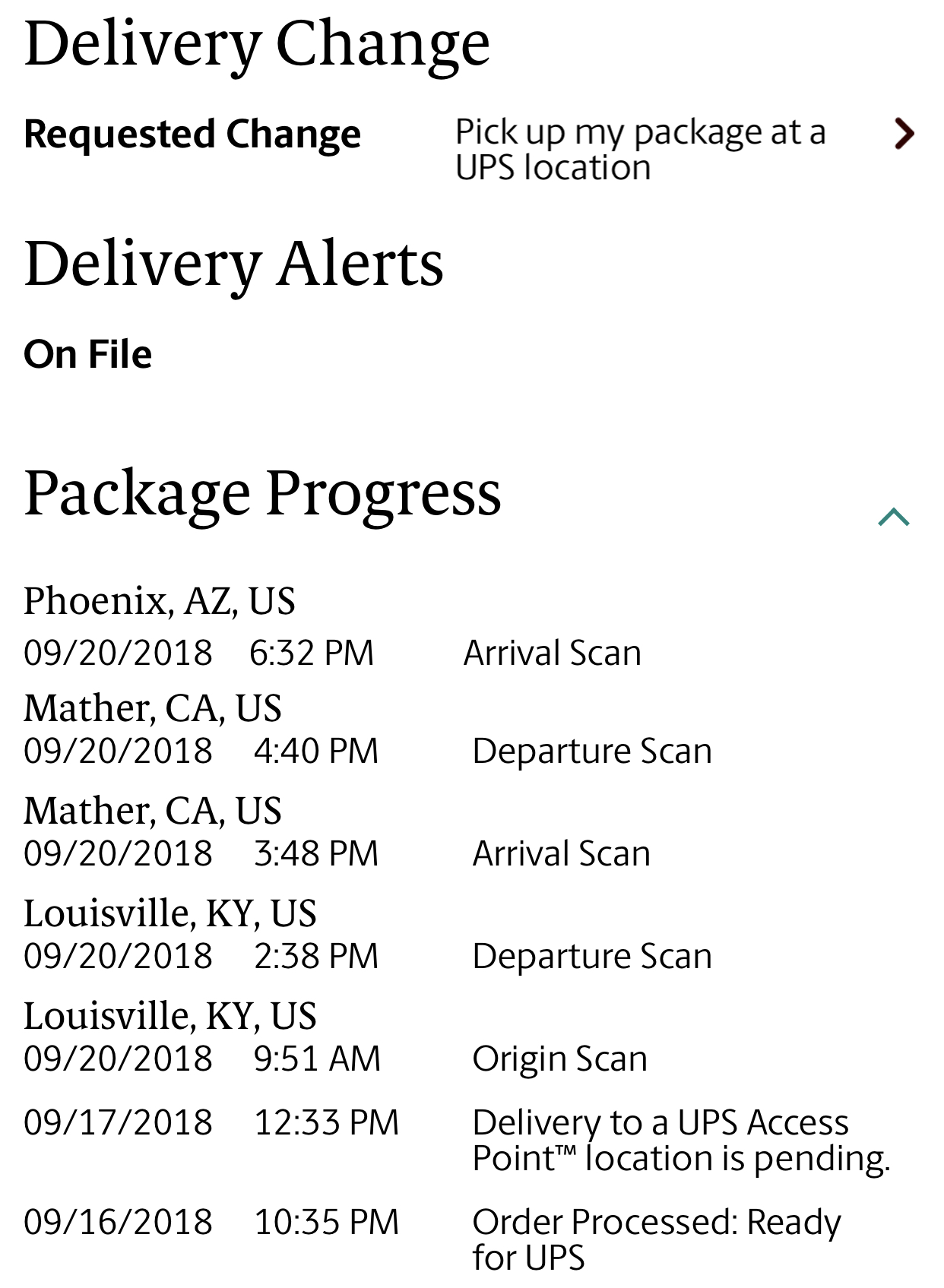Click "Order Processed: Ready for UPS"
Screen dimensions: 944x1288
[656, 1239]
